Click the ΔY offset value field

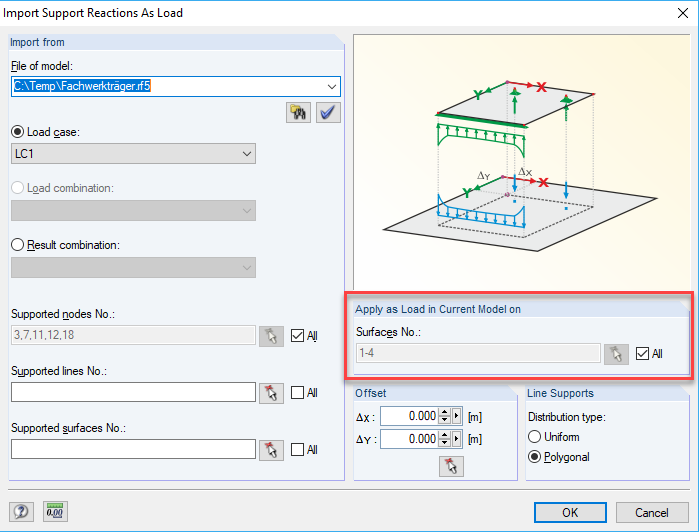pos(410,439)
